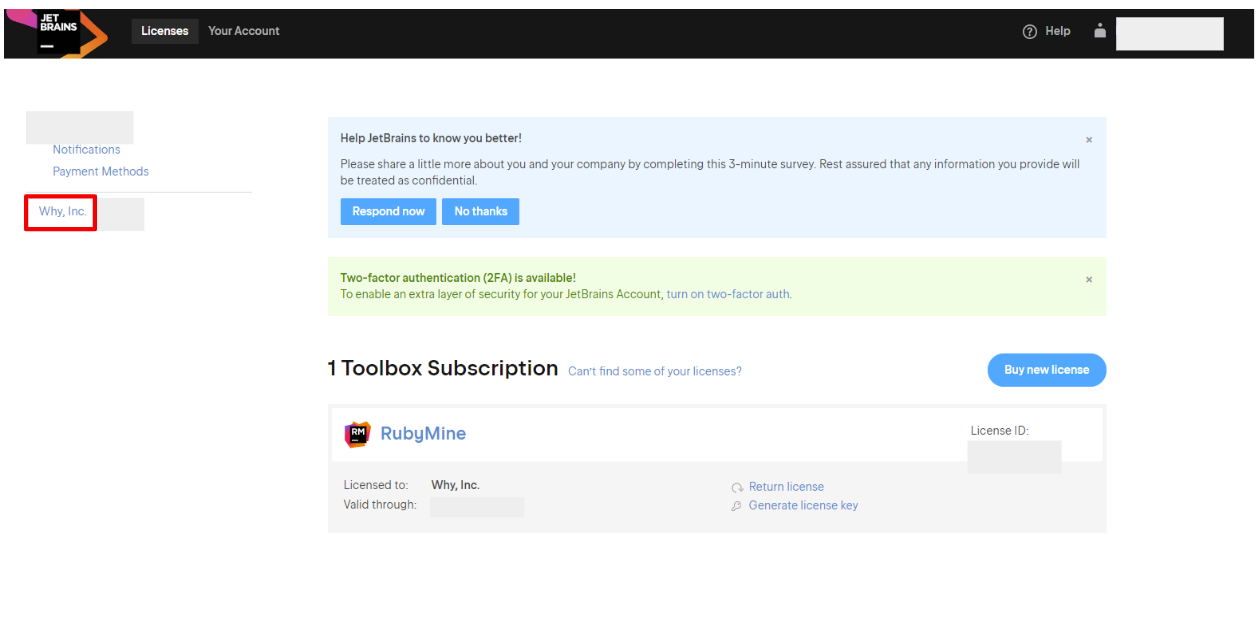Viewport: 1259px width, 644px height.
Task: Click the 1 Toolbox Subscription heading
Action: click(443, 368)
